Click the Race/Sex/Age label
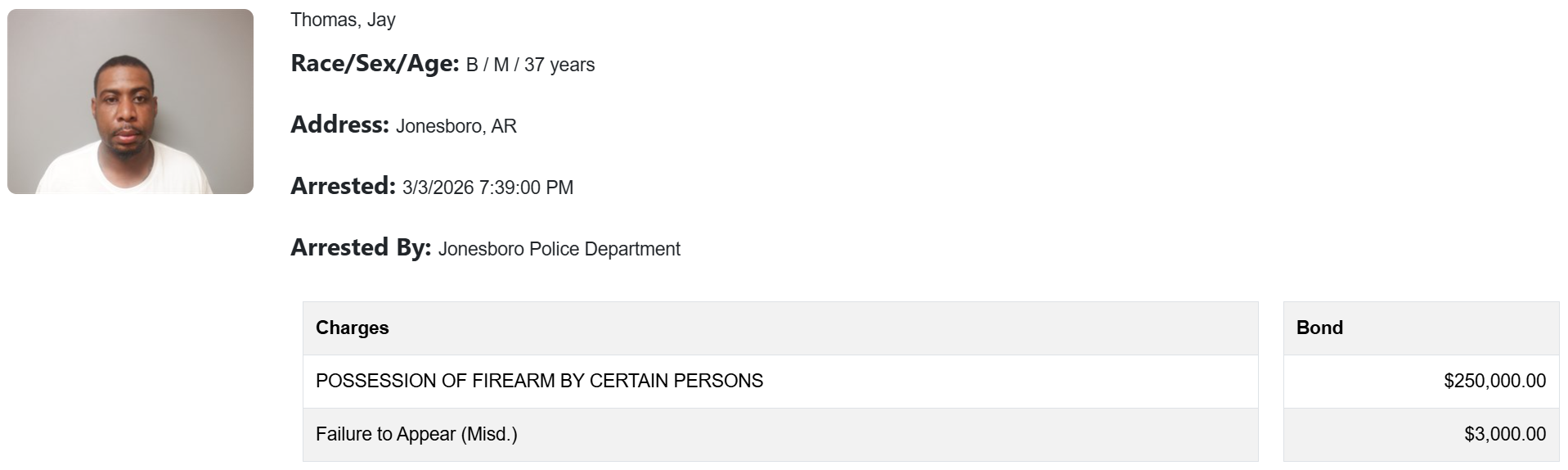 pos(375,64)
